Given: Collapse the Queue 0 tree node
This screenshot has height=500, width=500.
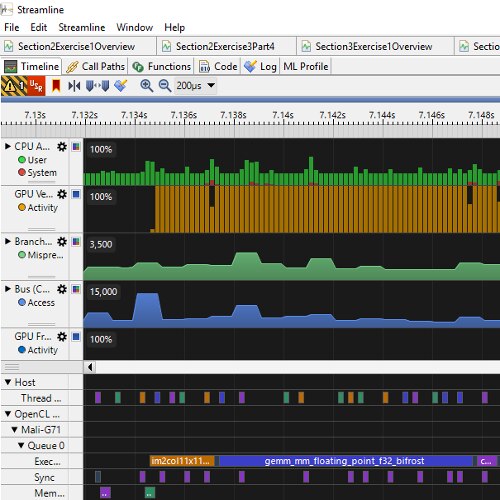Looking at the screenshot, I should click(21, 445).
